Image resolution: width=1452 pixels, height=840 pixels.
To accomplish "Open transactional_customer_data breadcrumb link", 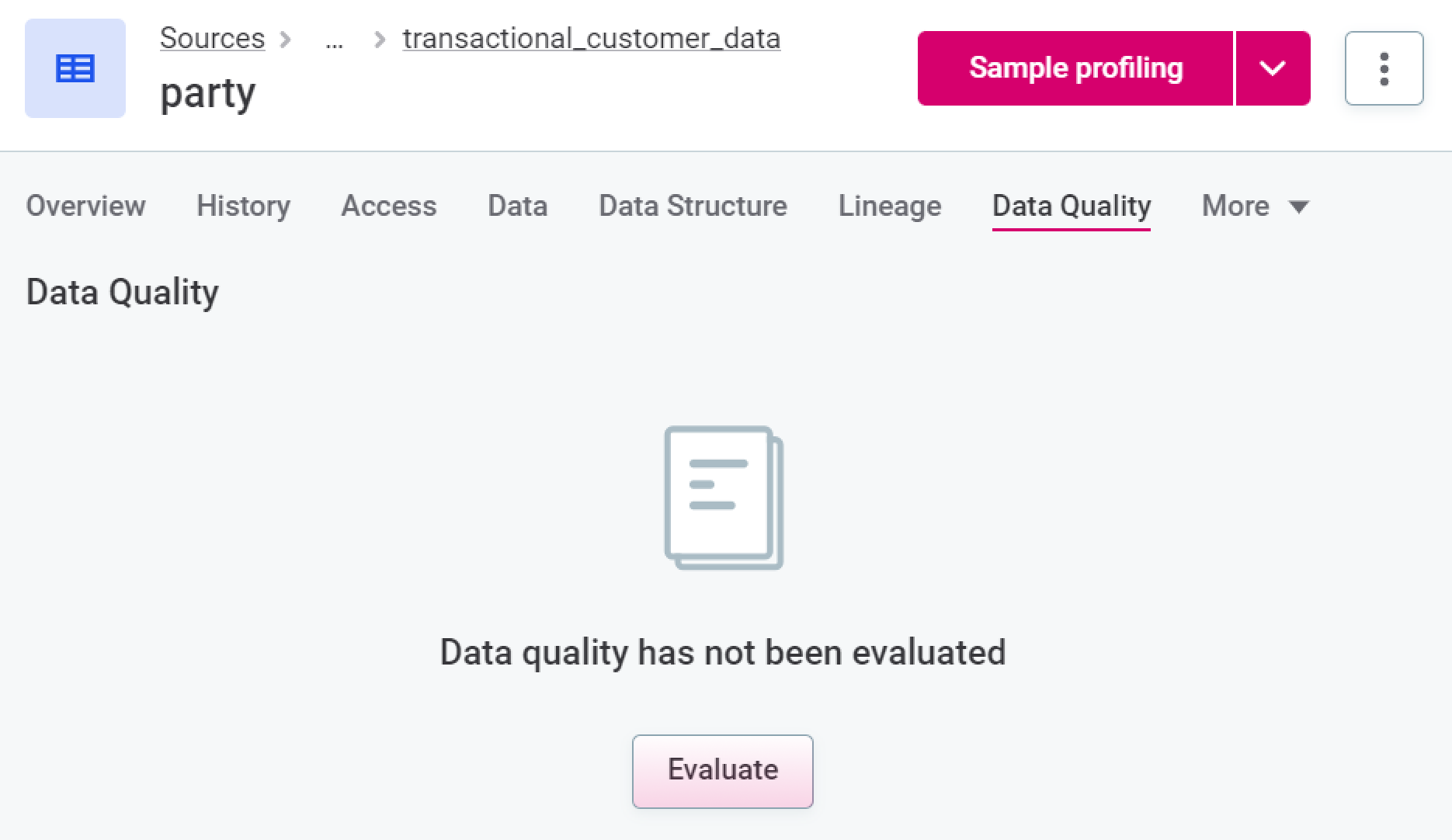I will point(591,38).
